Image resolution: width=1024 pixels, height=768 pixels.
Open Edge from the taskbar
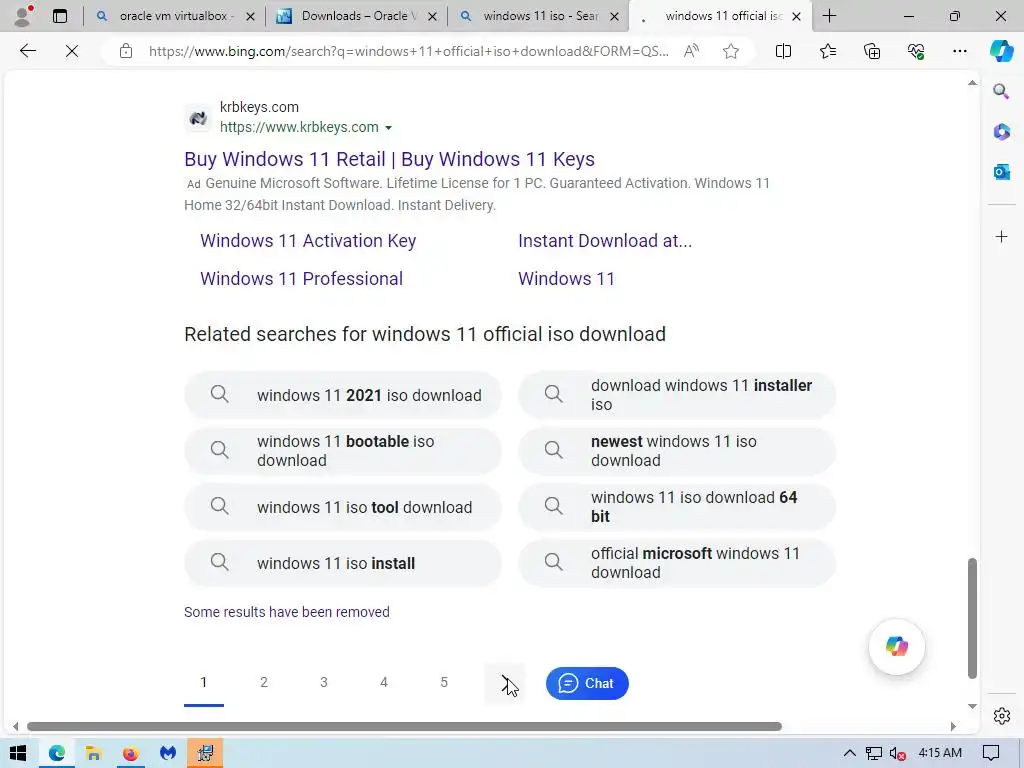click(57, 753)
